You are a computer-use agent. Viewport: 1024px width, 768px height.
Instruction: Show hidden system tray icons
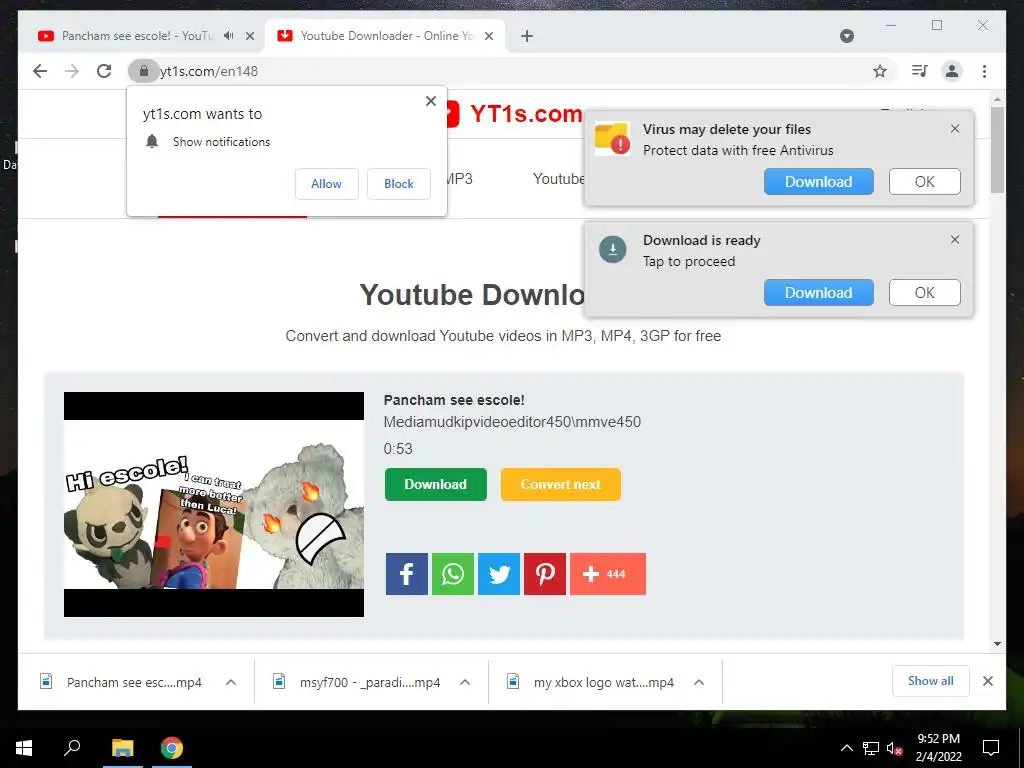click(x=846, y=748)
